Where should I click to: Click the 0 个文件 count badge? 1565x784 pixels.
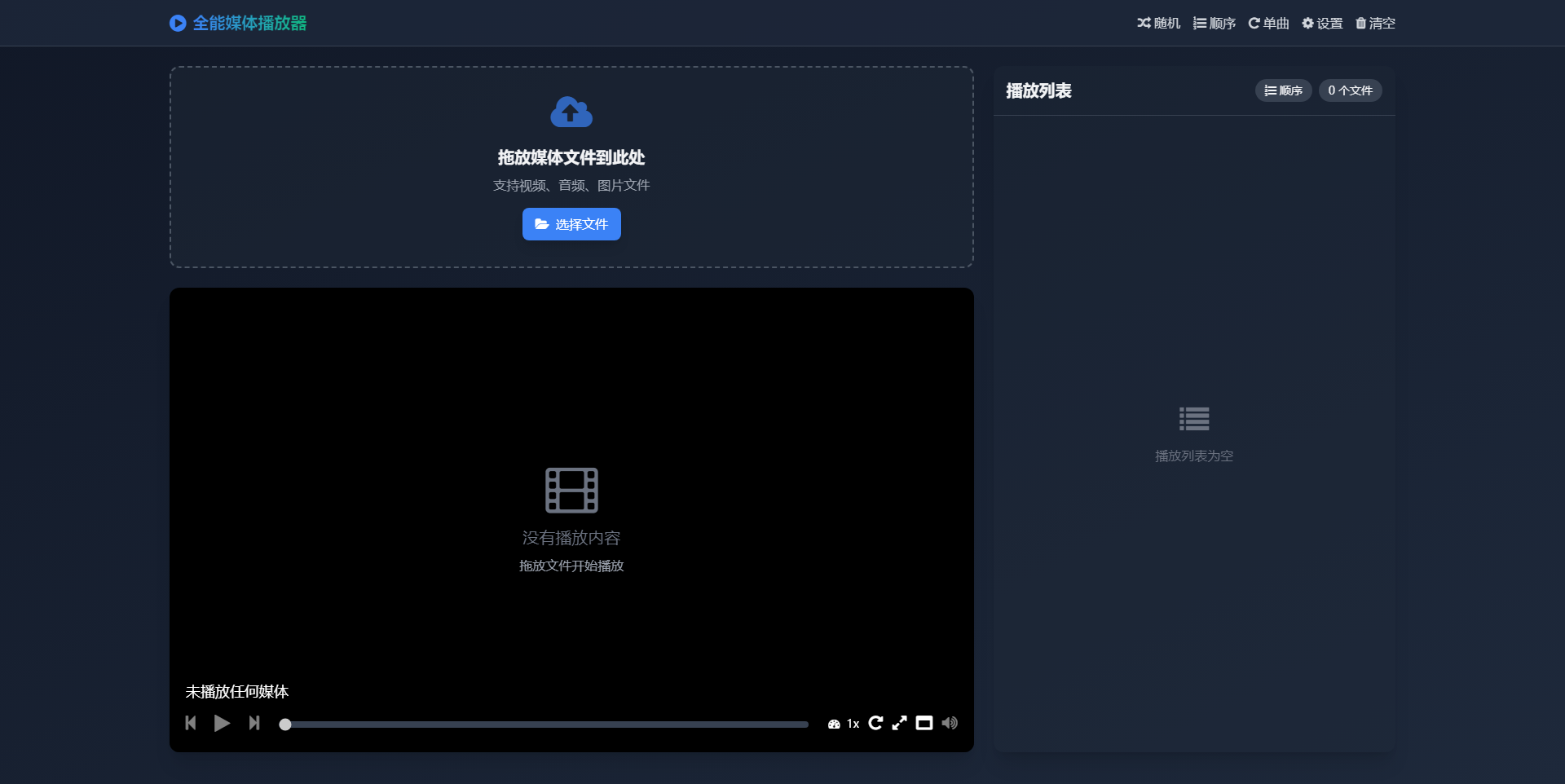tap(1350, 90)
